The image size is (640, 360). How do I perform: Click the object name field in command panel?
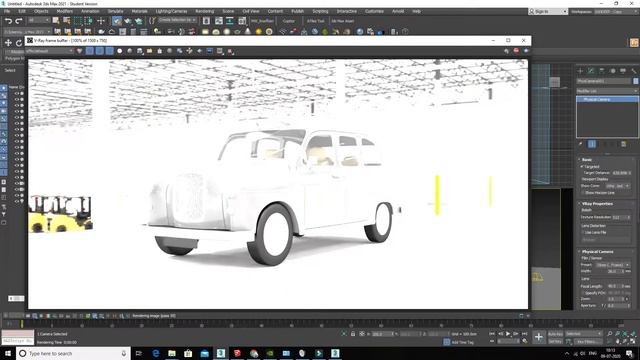point(604,81)
